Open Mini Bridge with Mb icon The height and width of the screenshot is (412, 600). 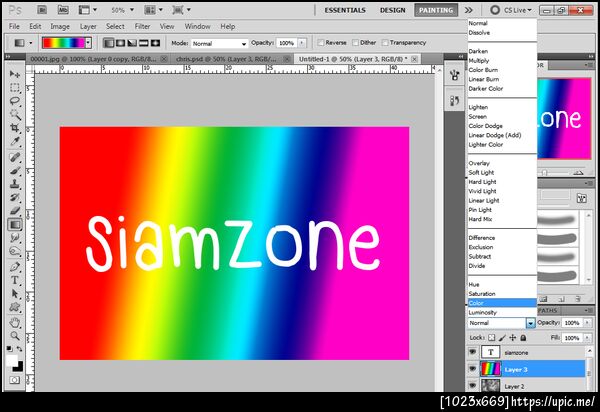point(63,10)
